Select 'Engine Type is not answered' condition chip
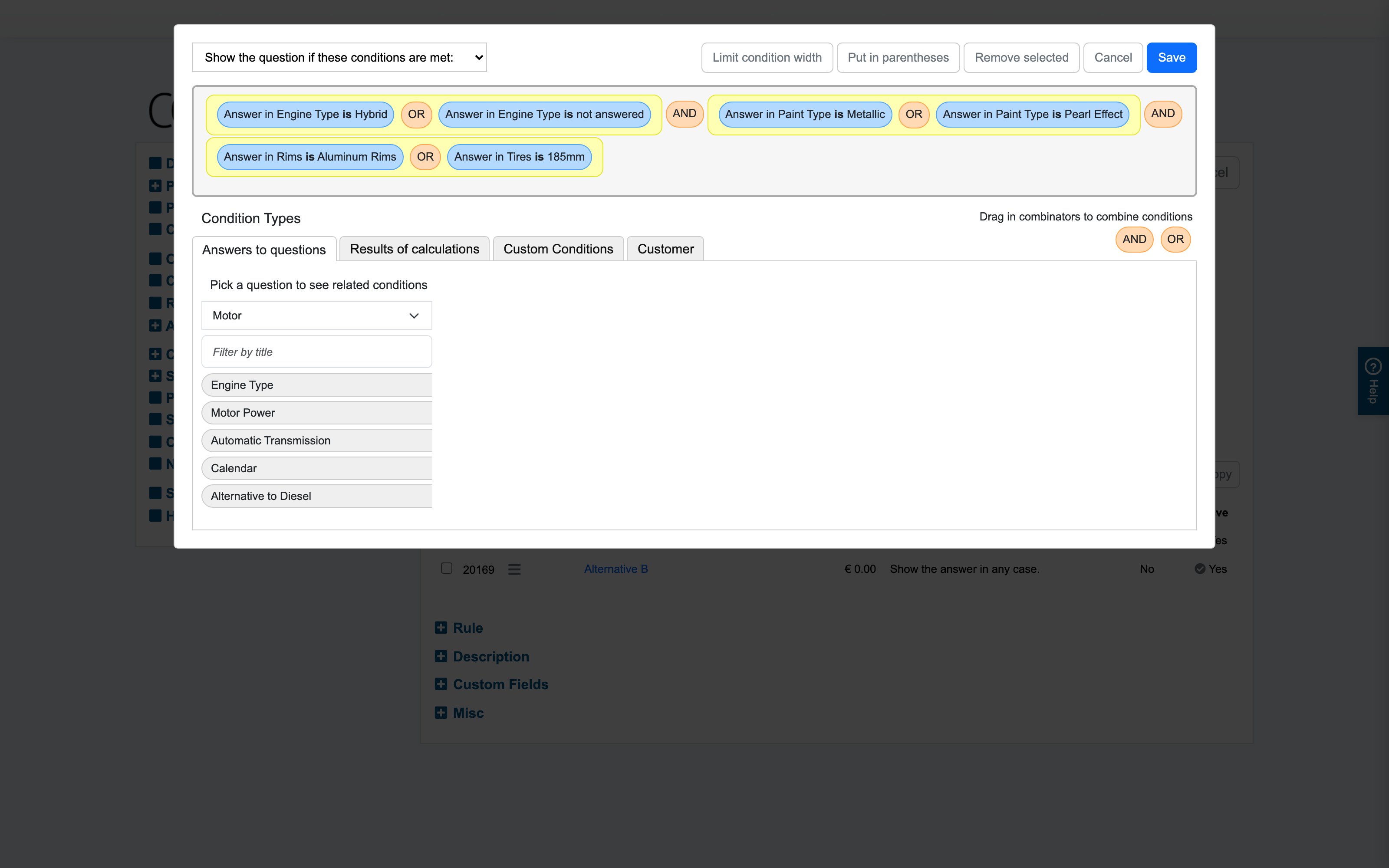Screen dimensions: 1389x868 (x=544, y=114)
